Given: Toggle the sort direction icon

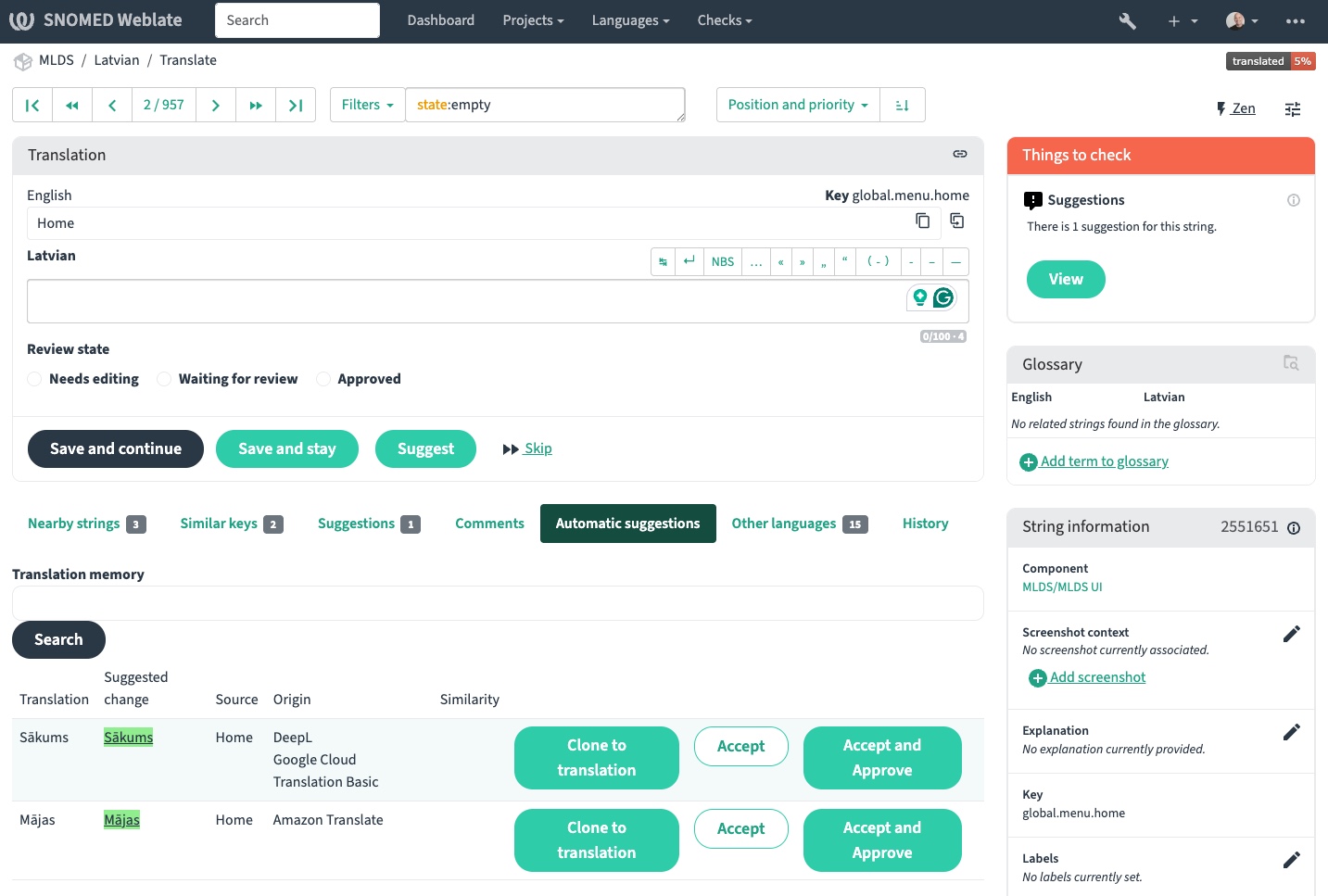Looking at the screenshot, I should pos(902,106).
